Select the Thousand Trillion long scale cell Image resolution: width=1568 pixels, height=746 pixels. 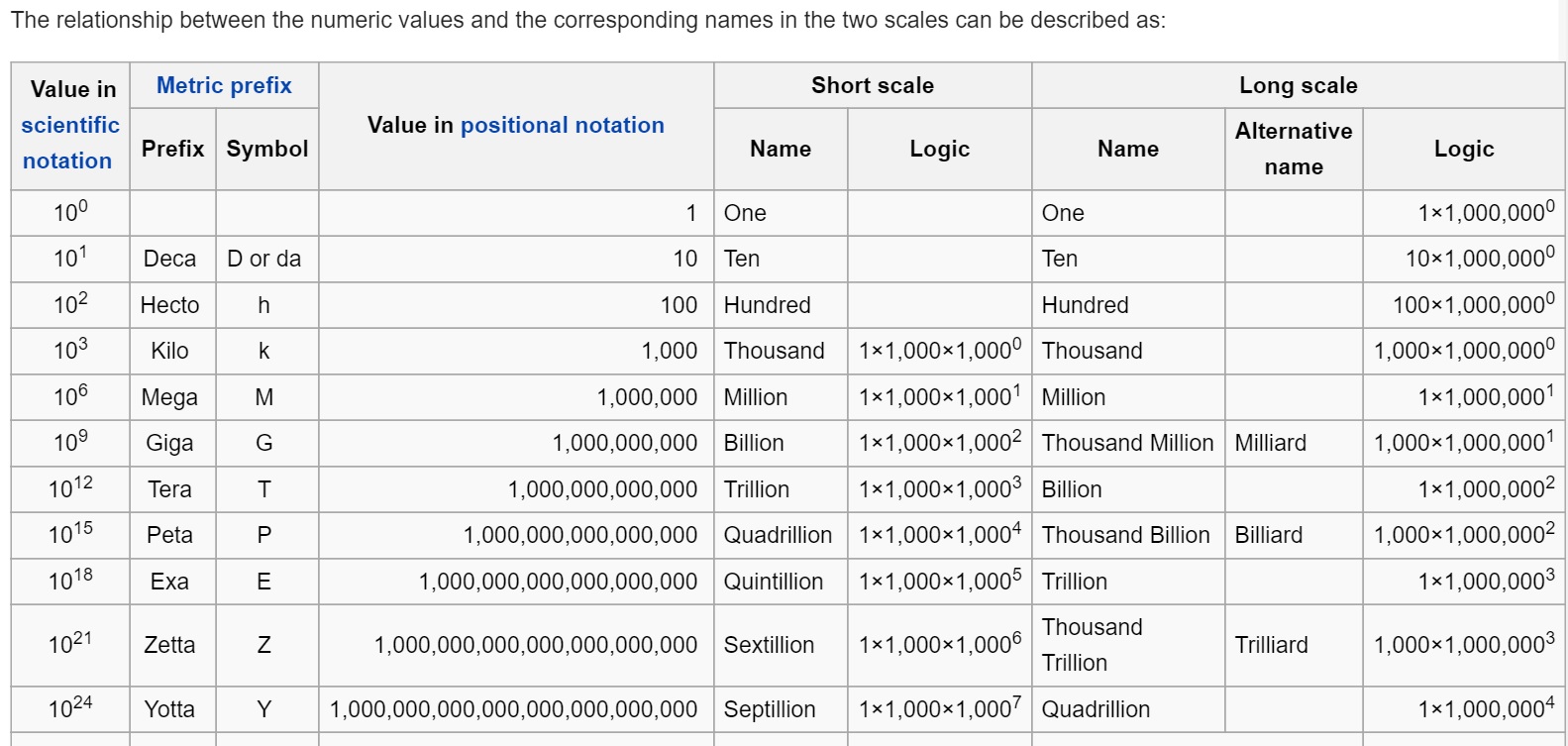pyautogui.click(x=1128, y=645)
